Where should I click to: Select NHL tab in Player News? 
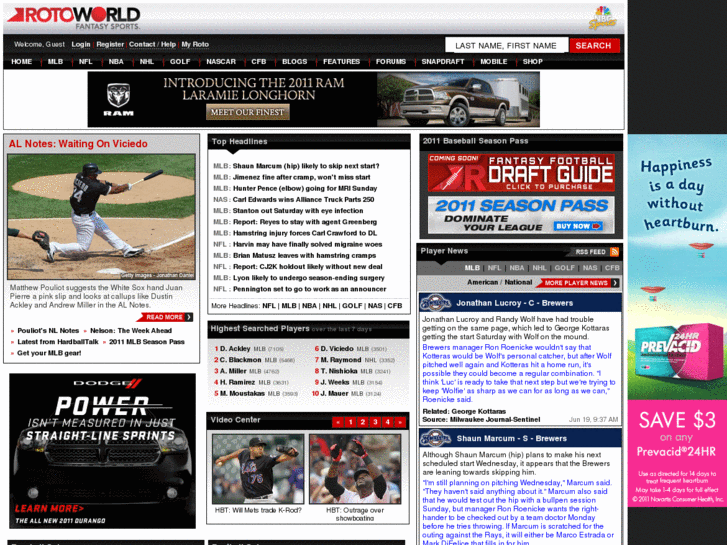pyautogui.click(x=539, y=268)
